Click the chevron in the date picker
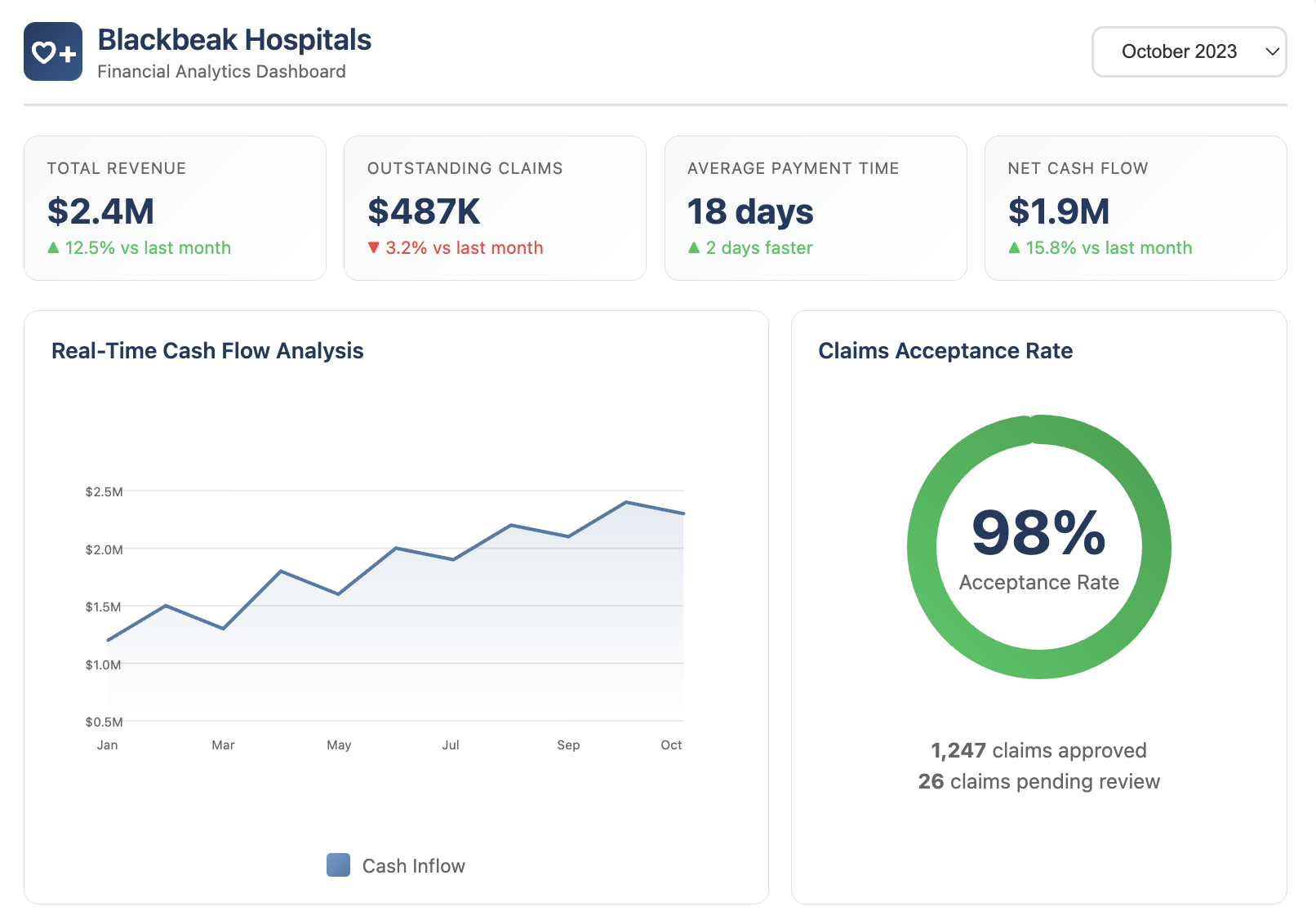Viewport: 1316px width, 911px height. tap(1271, 51)
